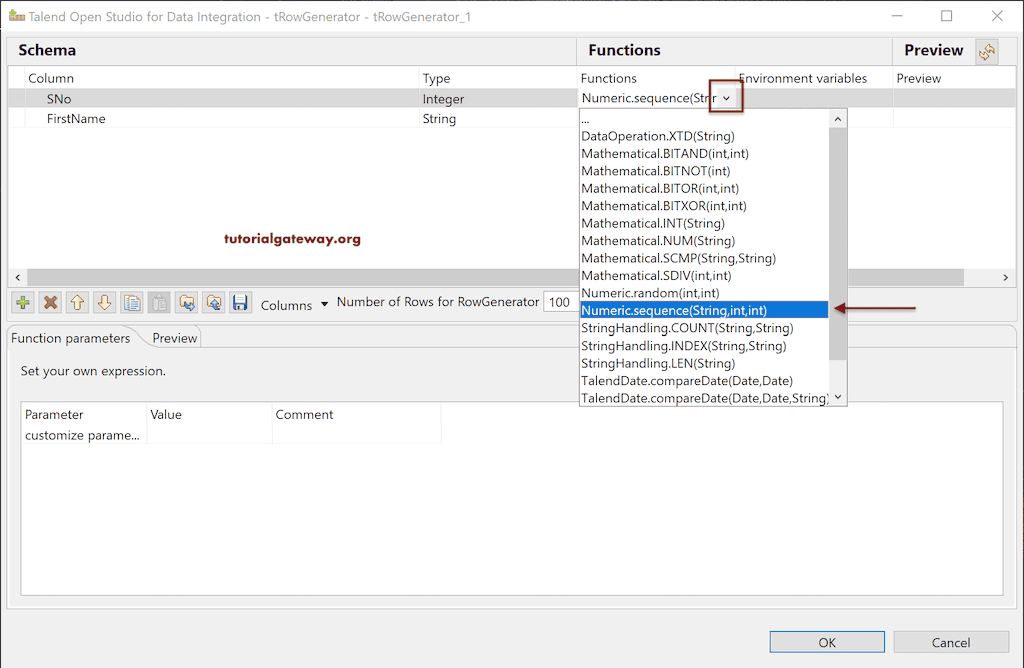Select DataOperation.XTD(String) from the list
Image resolution: width=1024 pixels, height=668 pixels.
pos(704,136)
